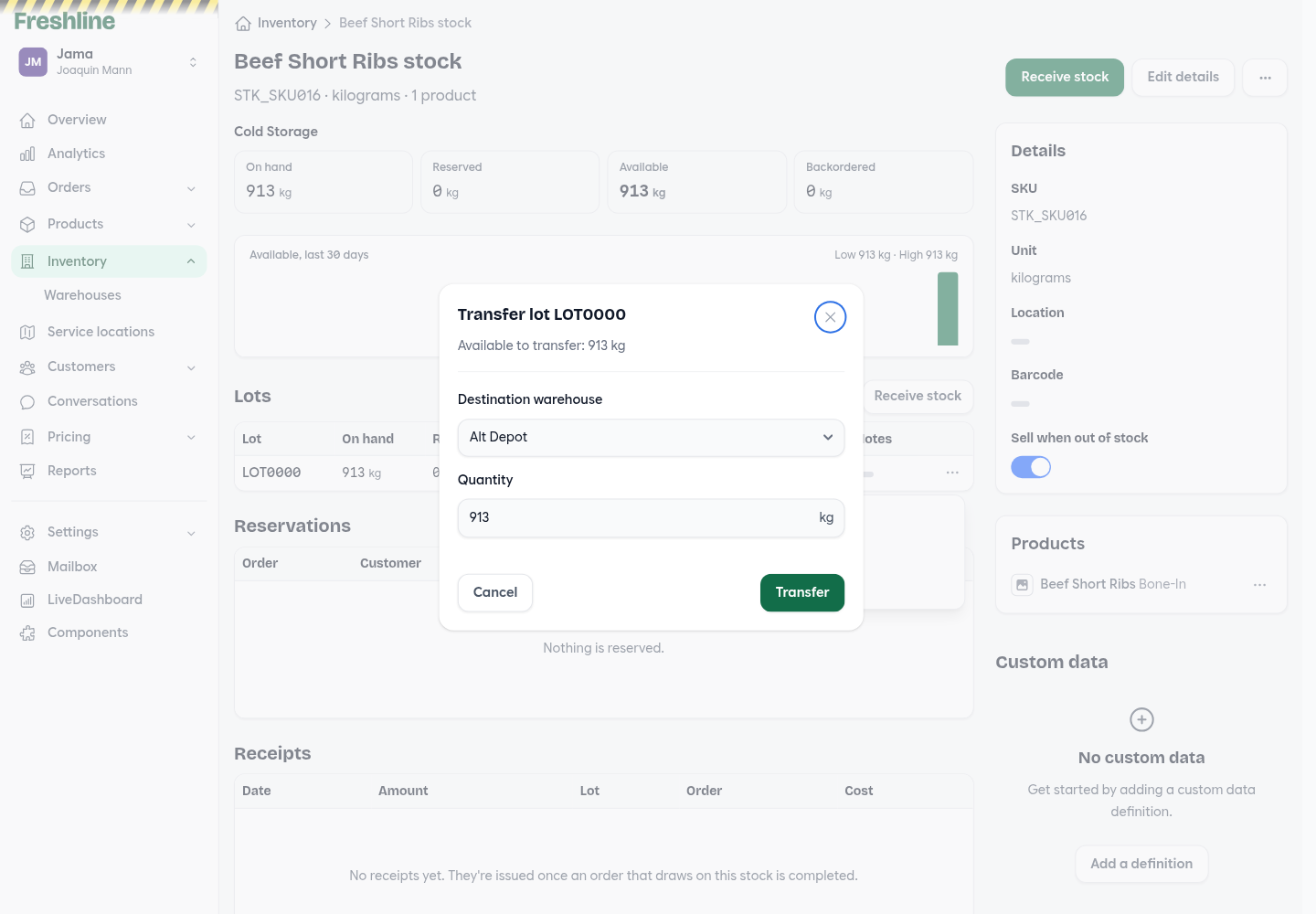Image resolution: width=1316 pixels, height=914 pixels.
Task: Click the Reports presentation icon
Action: tap(27, 471)
